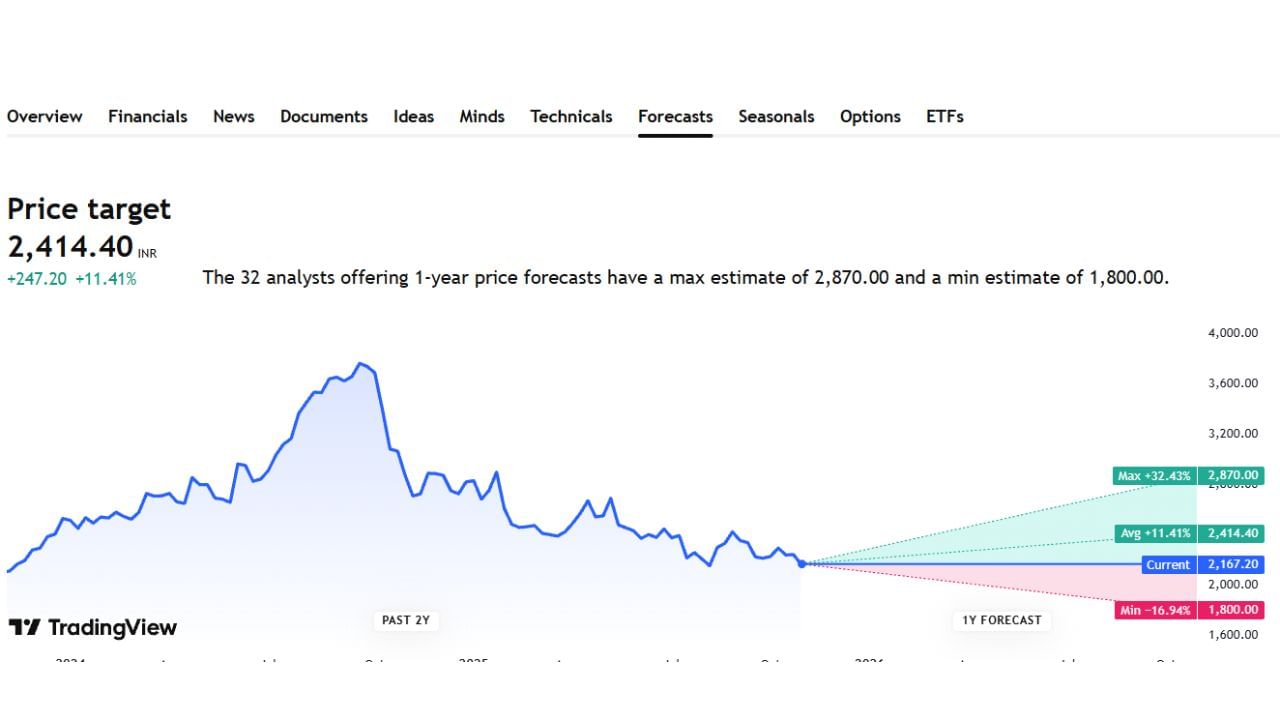
Task: Open the Options tab
Action: click(870, 117)
